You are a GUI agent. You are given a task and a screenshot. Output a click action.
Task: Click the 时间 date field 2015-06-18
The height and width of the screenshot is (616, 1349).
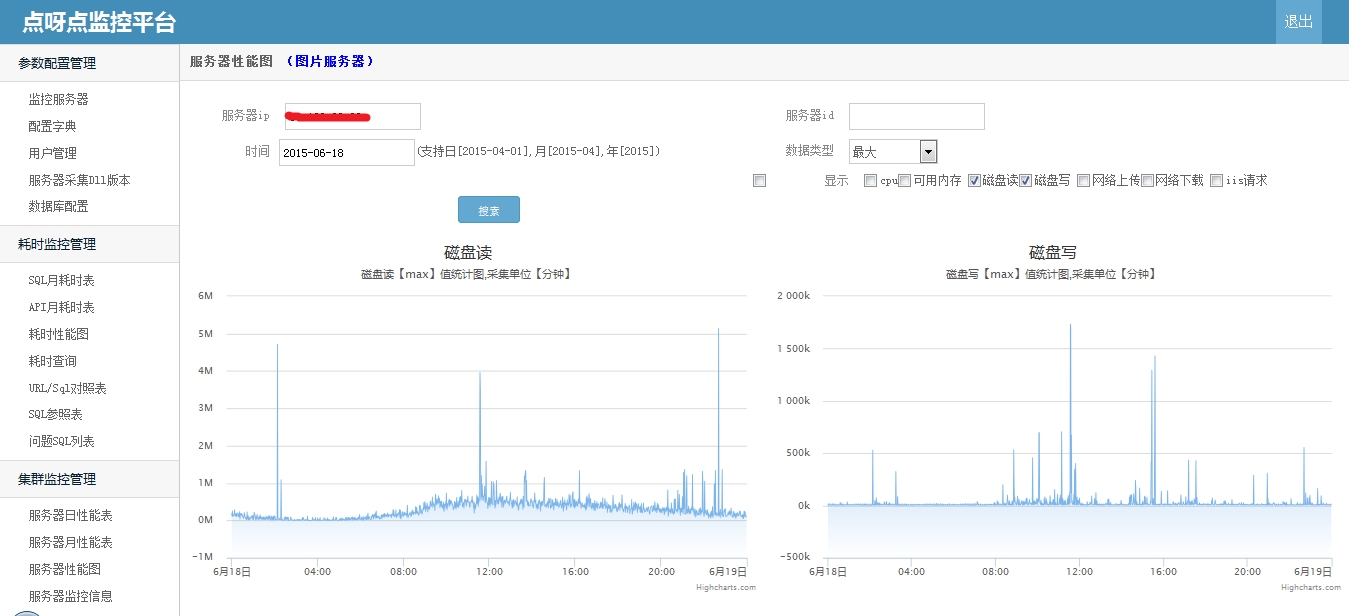point(347,152)
